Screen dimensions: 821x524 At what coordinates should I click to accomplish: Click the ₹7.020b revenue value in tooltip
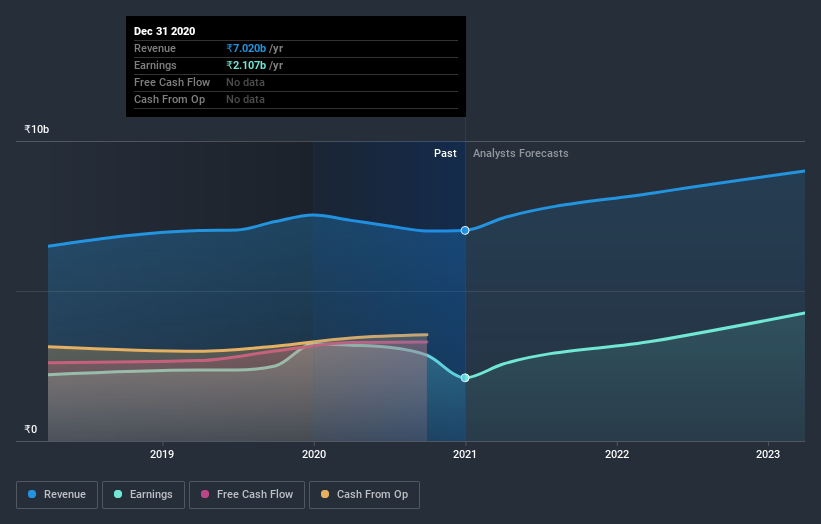[246, 48]
